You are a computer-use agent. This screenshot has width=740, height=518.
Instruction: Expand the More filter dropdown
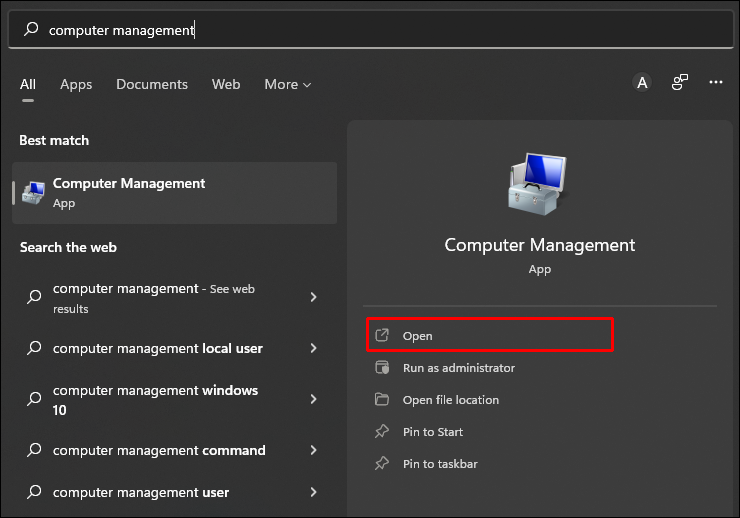point(288,85)
